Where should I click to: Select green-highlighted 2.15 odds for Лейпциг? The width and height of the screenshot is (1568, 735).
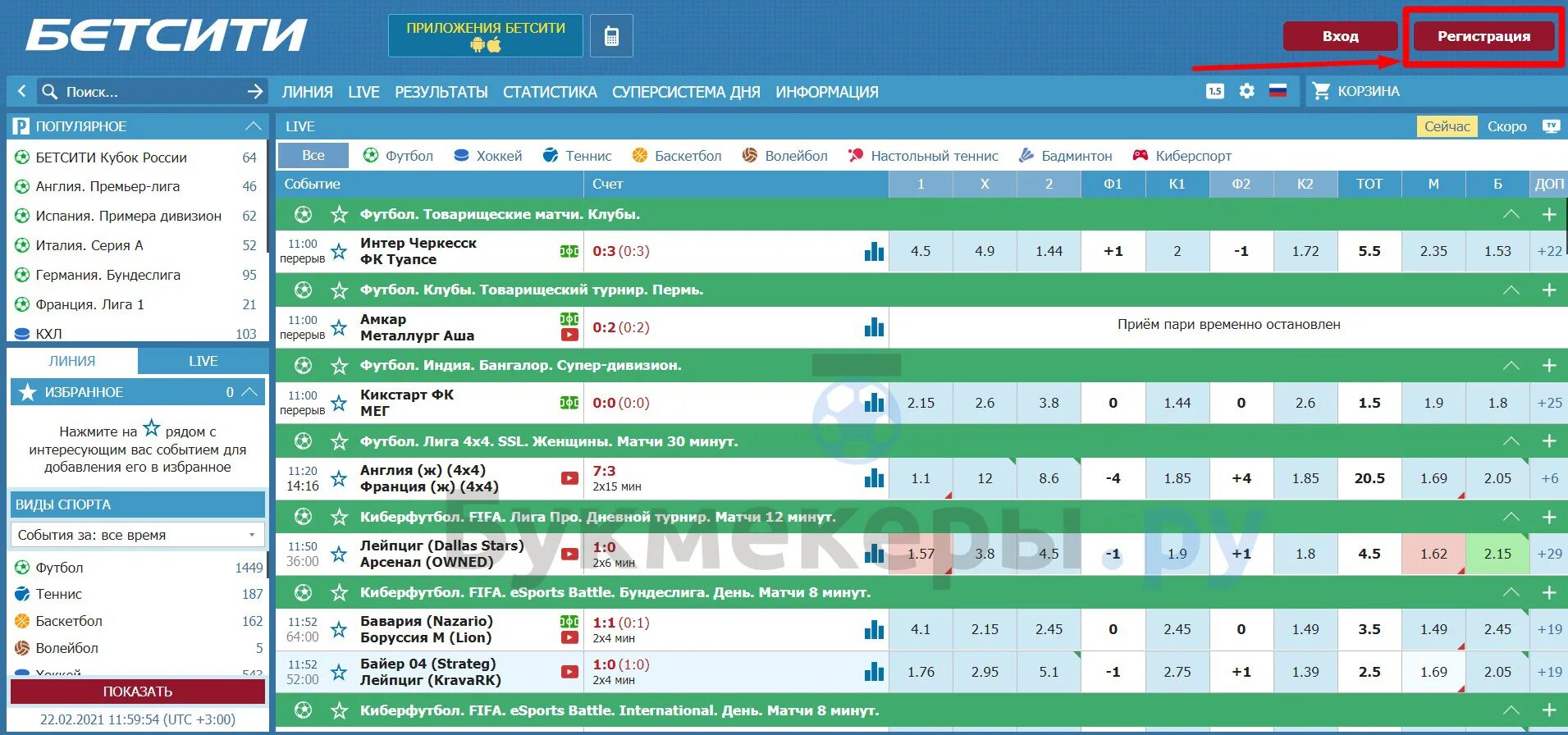[x=1497, y=554]
